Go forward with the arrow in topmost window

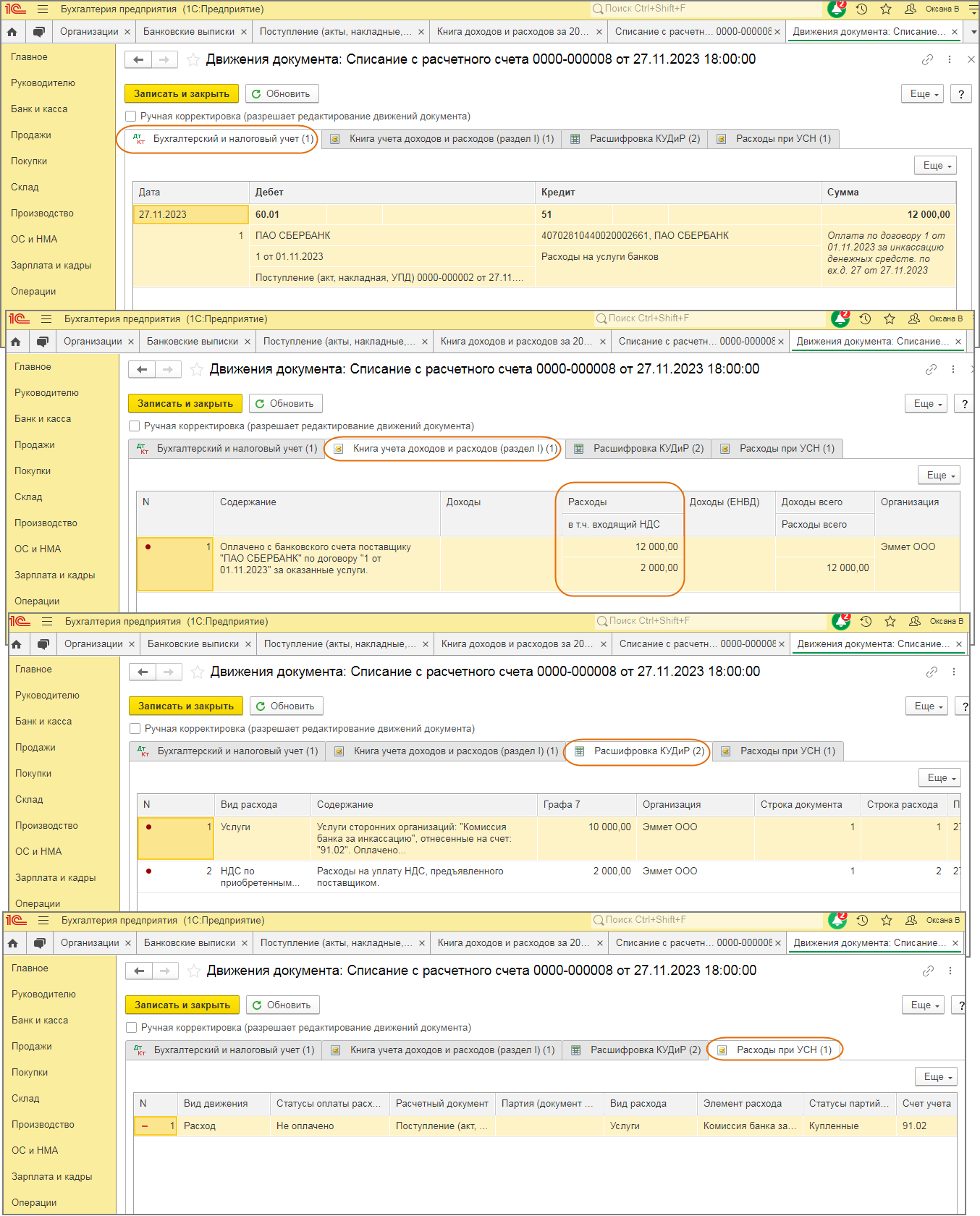164,59
